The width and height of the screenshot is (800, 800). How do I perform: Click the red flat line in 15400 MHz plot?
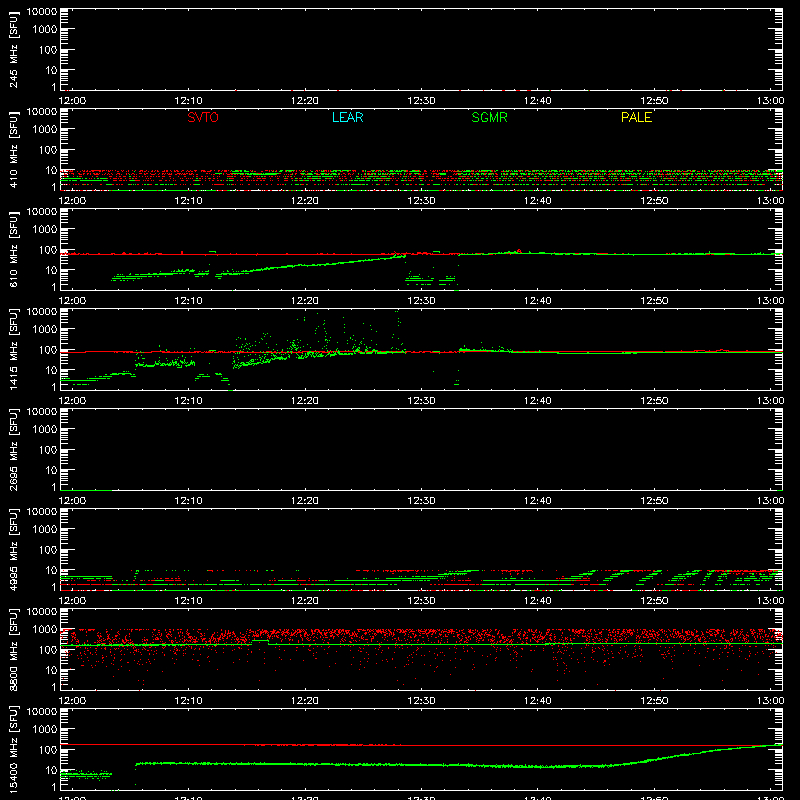click(x=421, y=745)
